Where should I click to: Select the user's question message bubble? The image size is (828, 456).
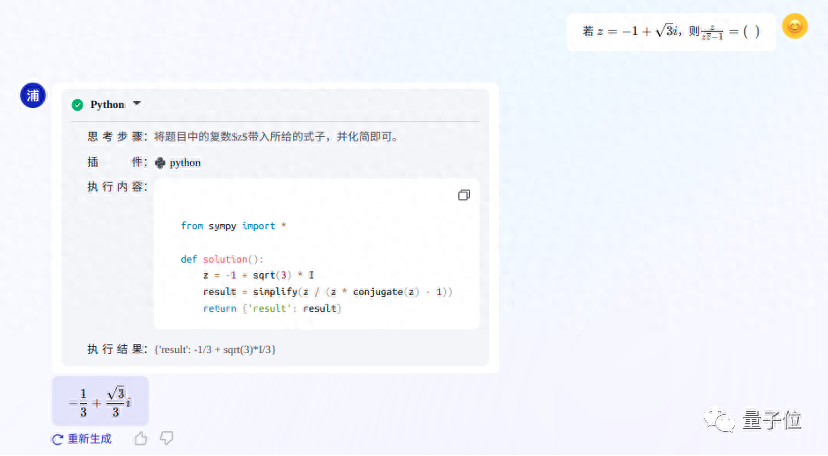click(670, 31)
